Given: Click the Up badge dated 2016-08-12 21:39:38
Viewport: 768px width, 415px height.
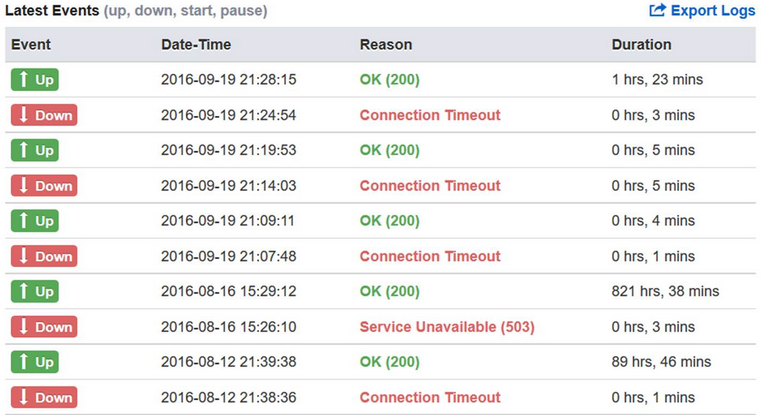Looking at the screenshot, I should [x=35, y=362].
